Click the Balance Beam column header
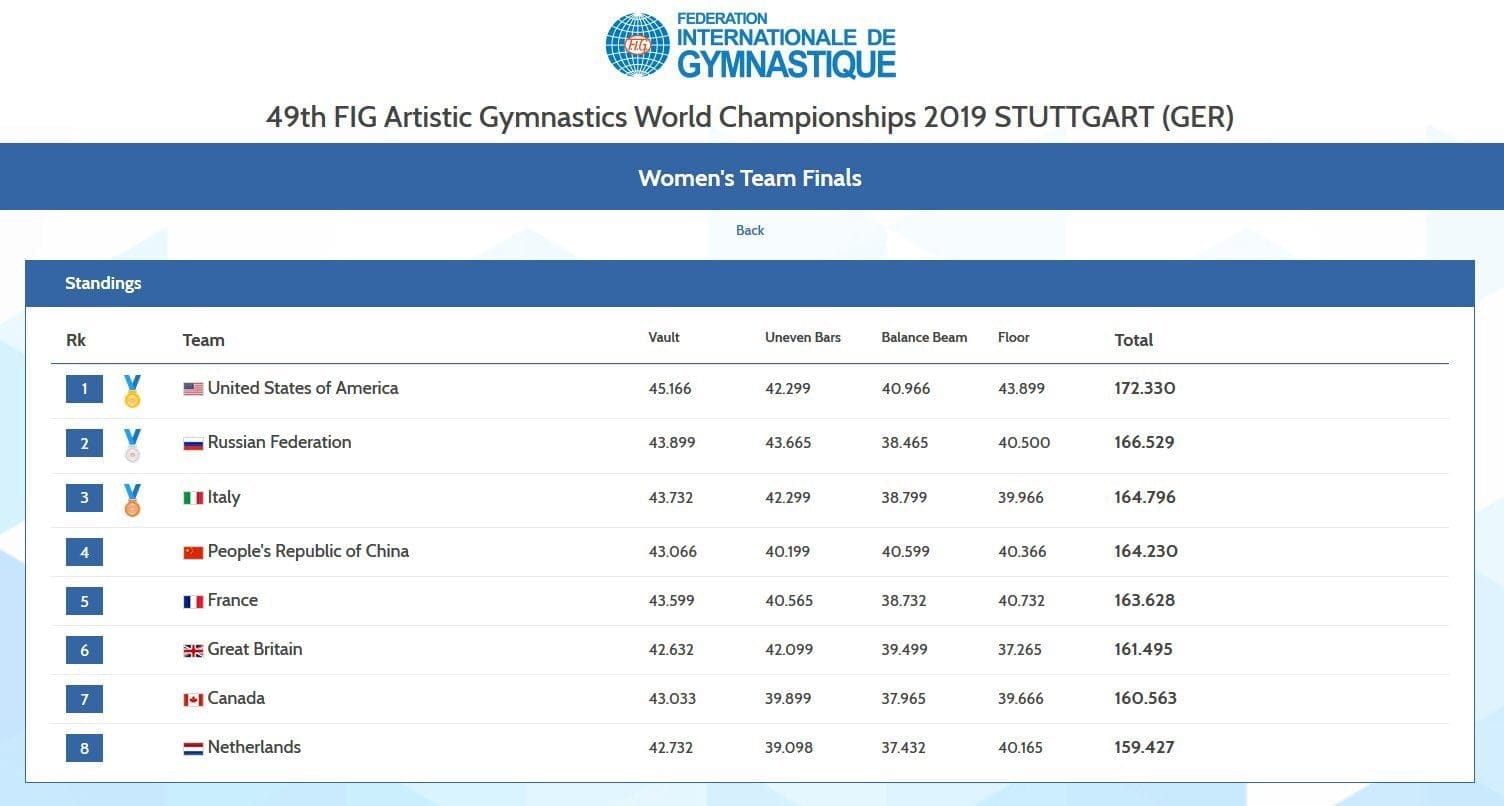Screen dimensions: 1504x806 [x=924, y=337]
